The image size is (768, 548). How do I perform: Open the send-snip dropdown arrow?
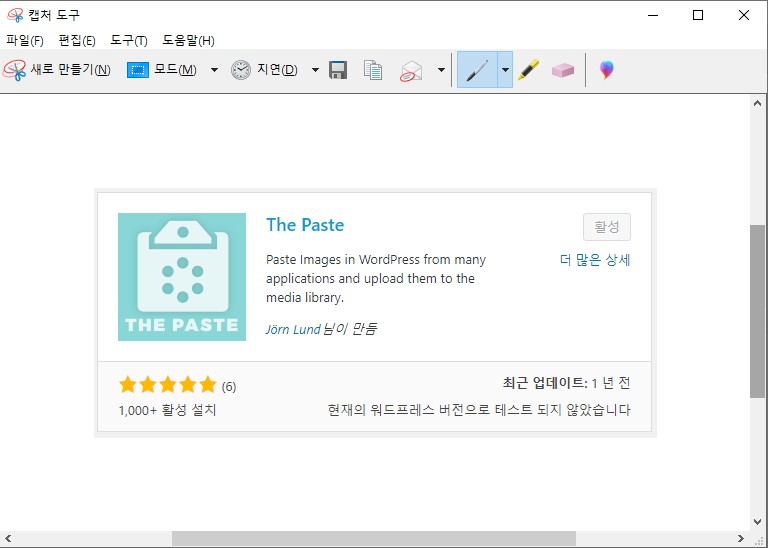click(x=441, y=70)
